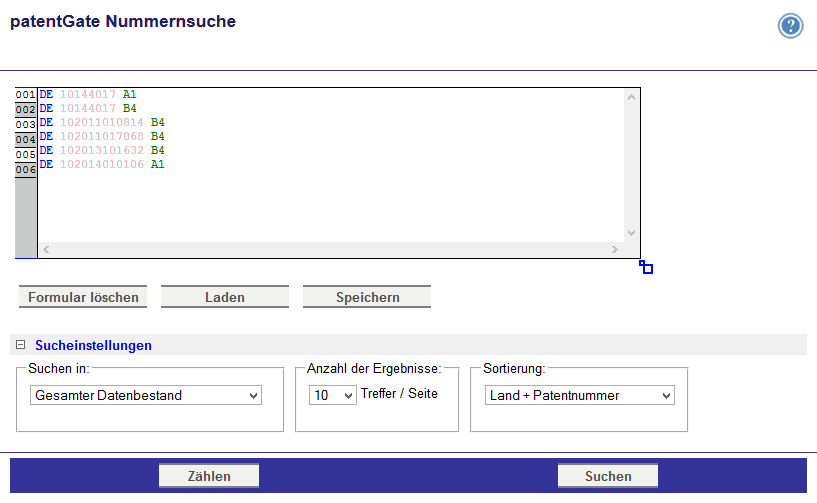Click the entry DE 102011010814 B4
The width and height of the screenshot is (817, 503).
click(x=102, y=122)
